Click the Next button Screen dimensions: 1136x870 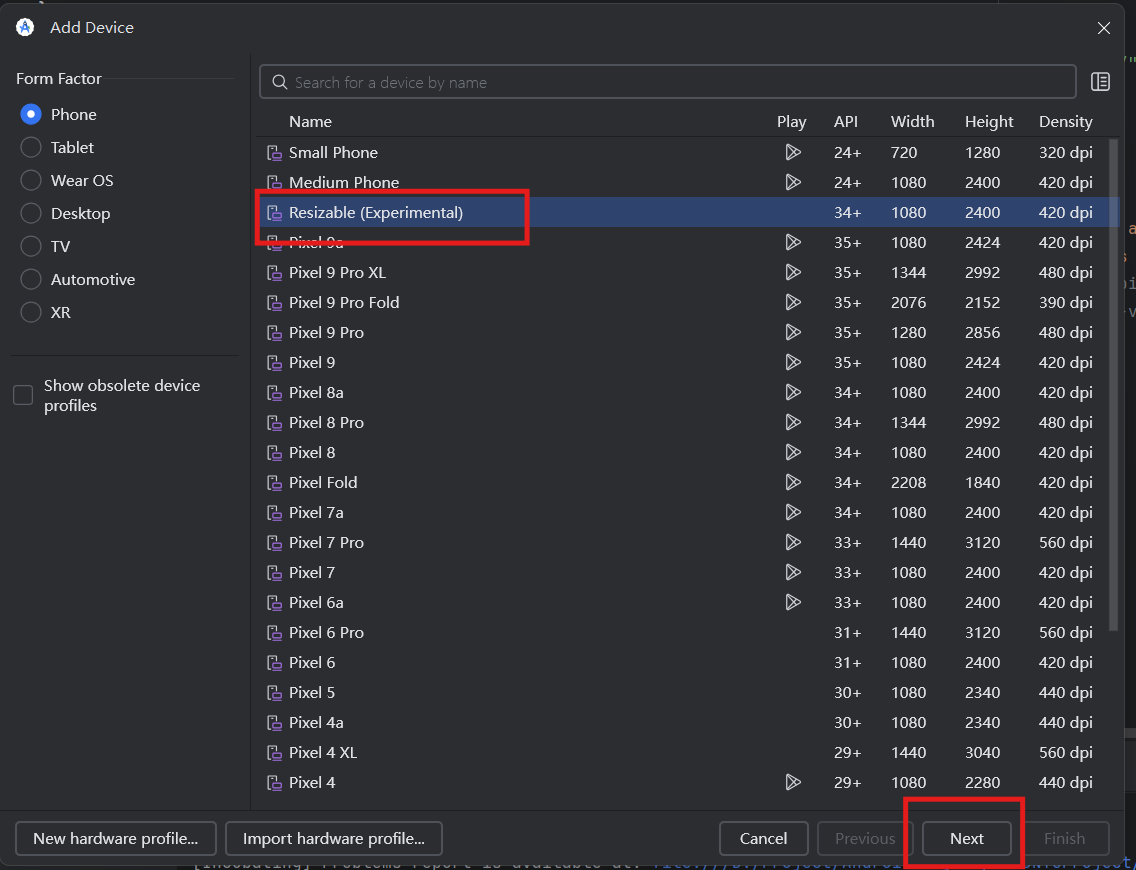tap(966, 838)
